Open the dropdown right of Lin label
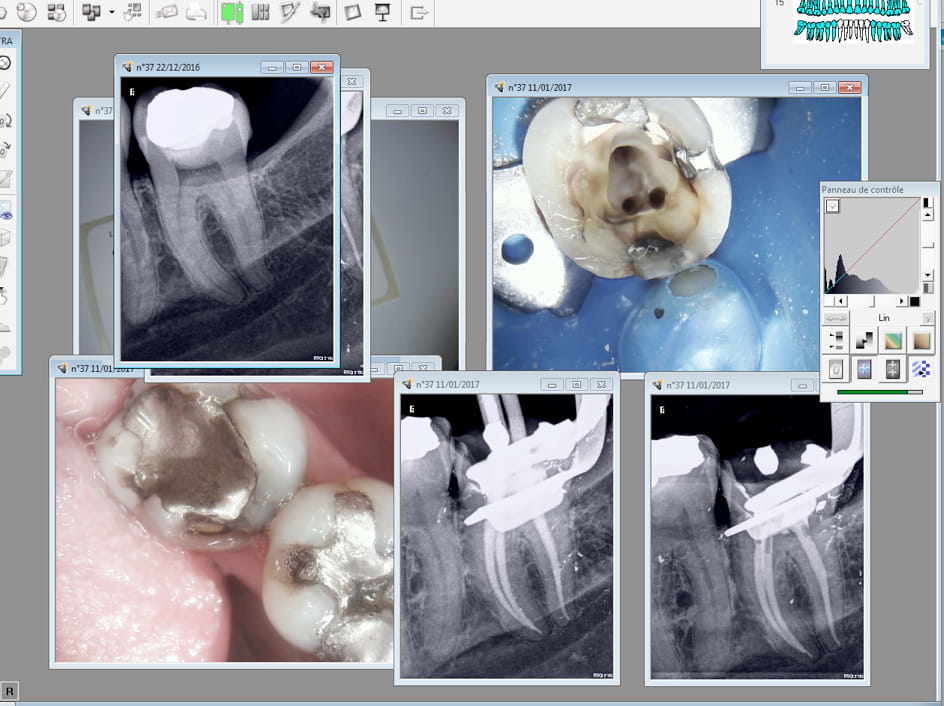The height and width of the screenshot is (706, 944). pyautogui.click(x=927, y=318)
